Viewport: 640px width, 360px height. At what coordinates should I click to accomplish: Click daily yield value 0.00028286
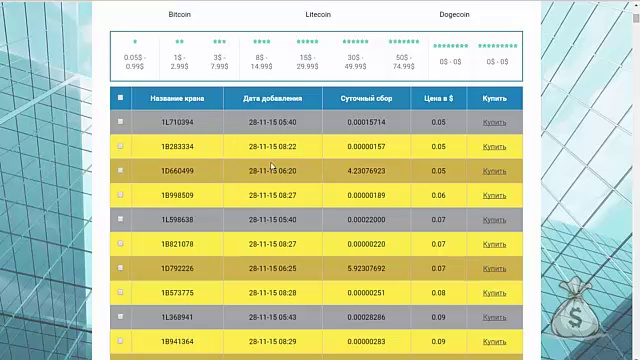point(366,317)
